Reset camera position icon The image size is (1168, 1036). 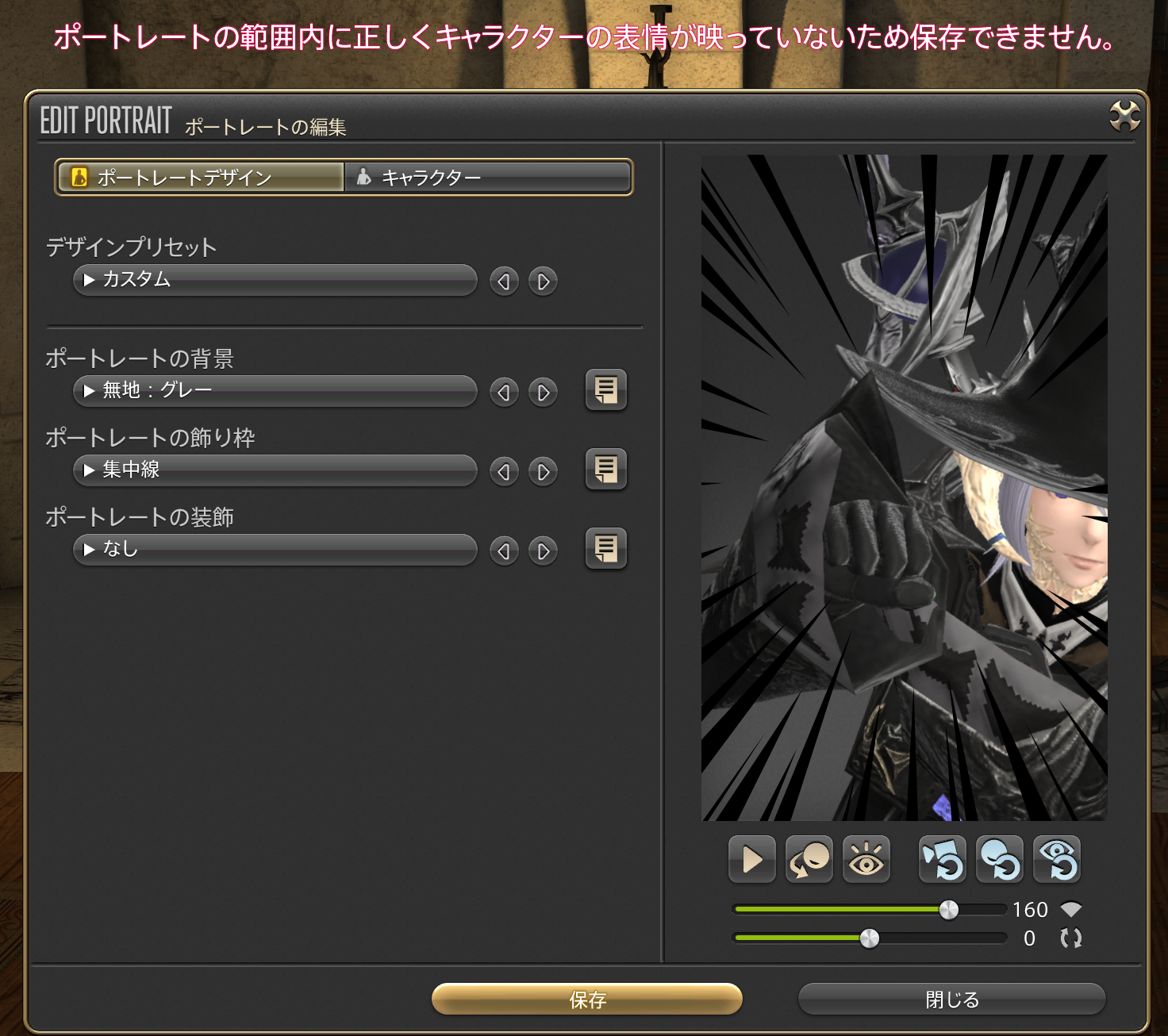[x=942, y=859]
